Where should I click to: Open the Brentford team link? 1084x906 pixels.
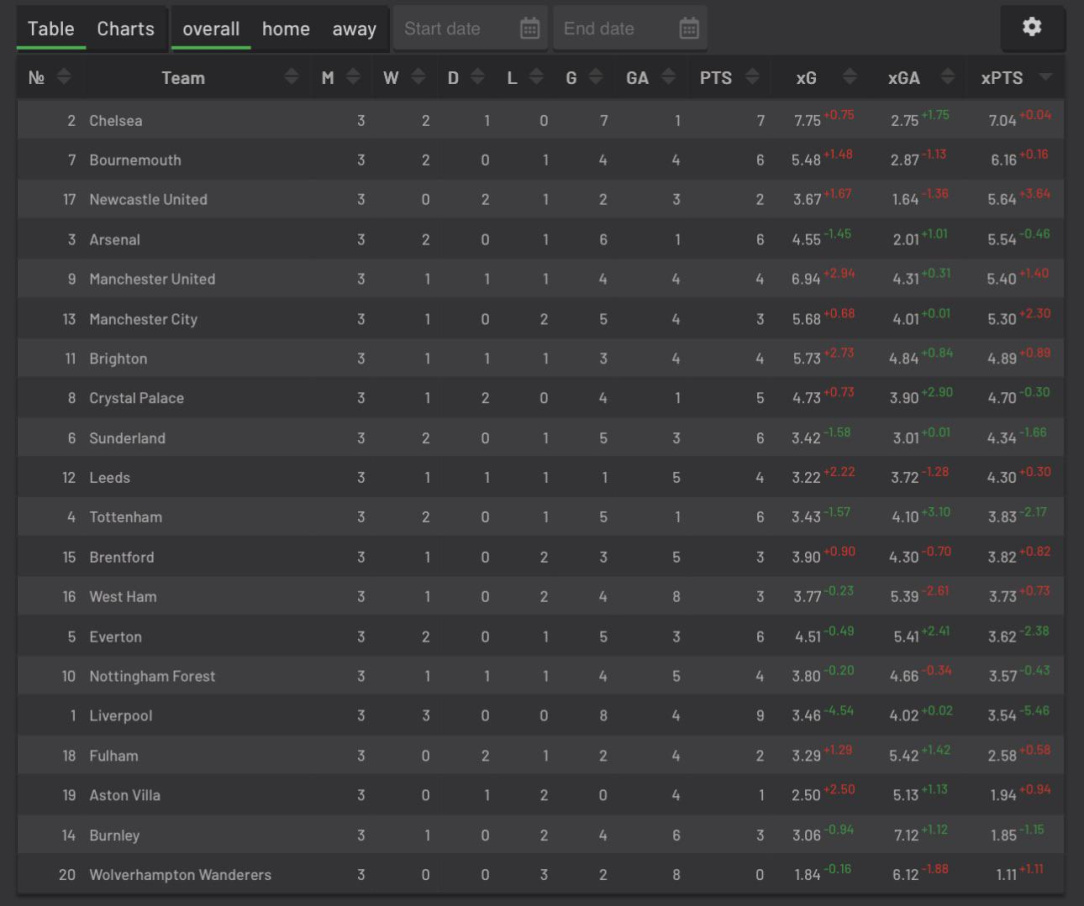point(122,557)
